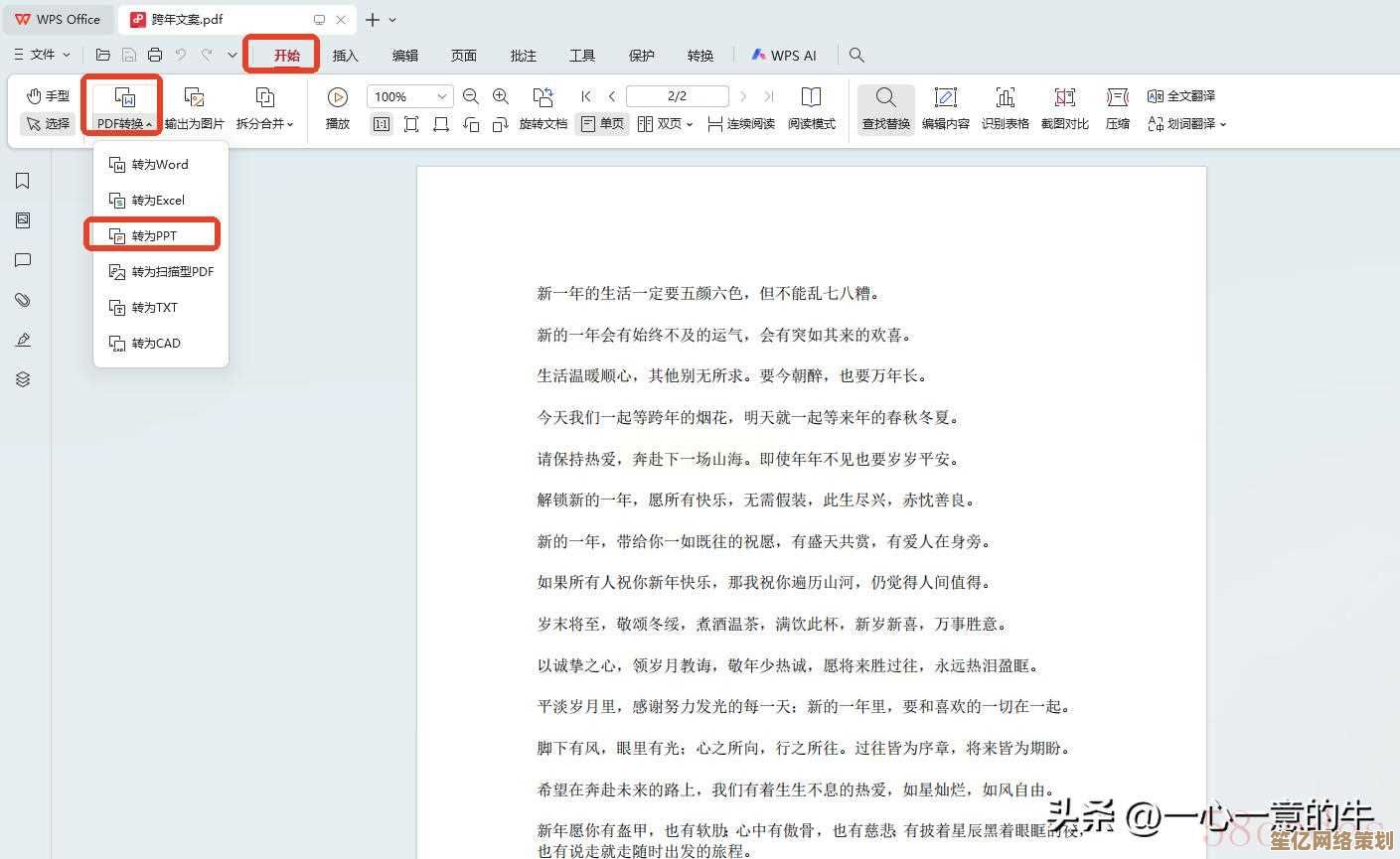Click the 播放 play slideshow icon

pyautogui.click(x=338, y=107)
